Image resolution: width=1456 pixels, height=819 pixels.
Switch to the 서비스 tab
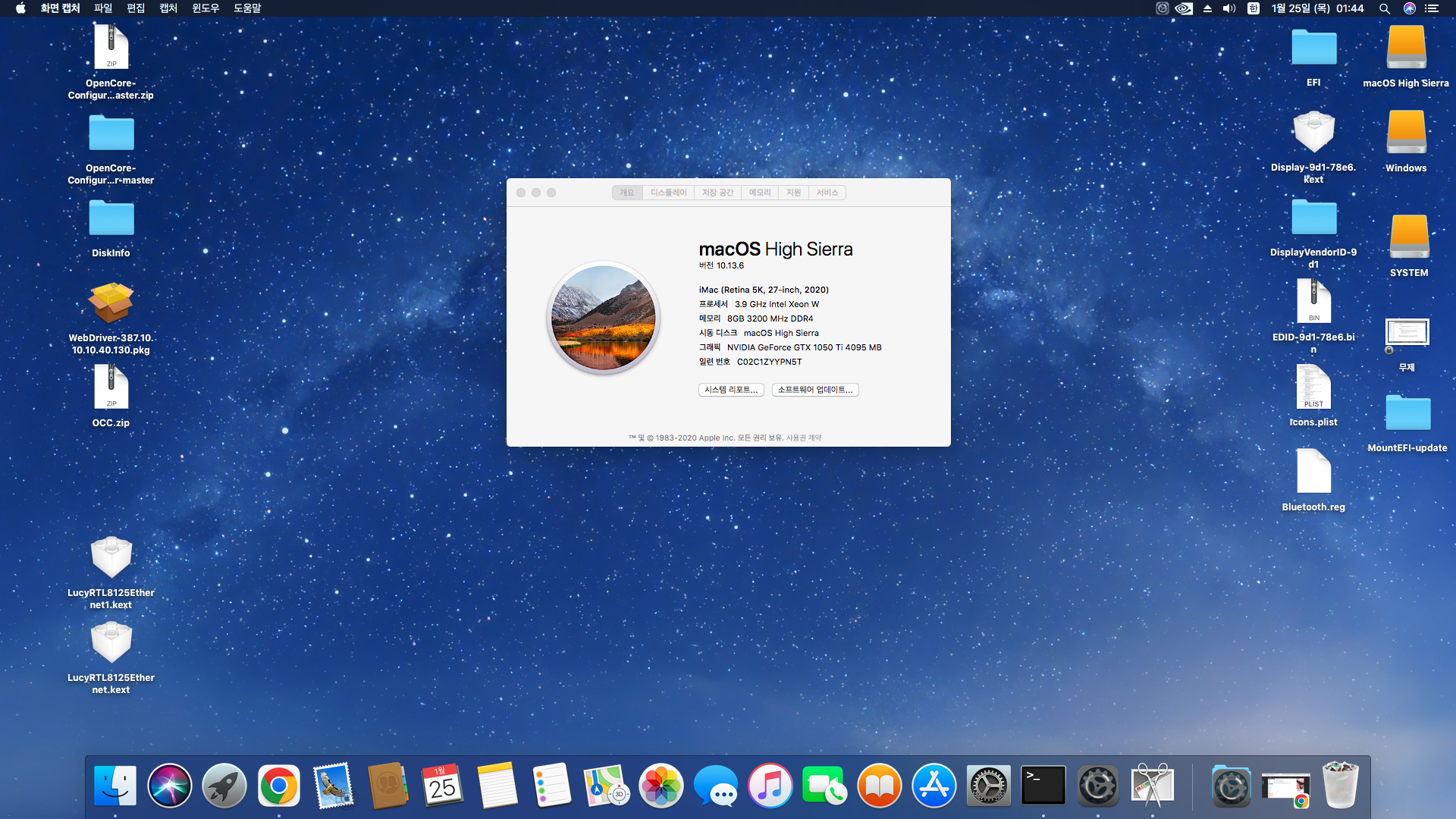[x=827, y=193]
